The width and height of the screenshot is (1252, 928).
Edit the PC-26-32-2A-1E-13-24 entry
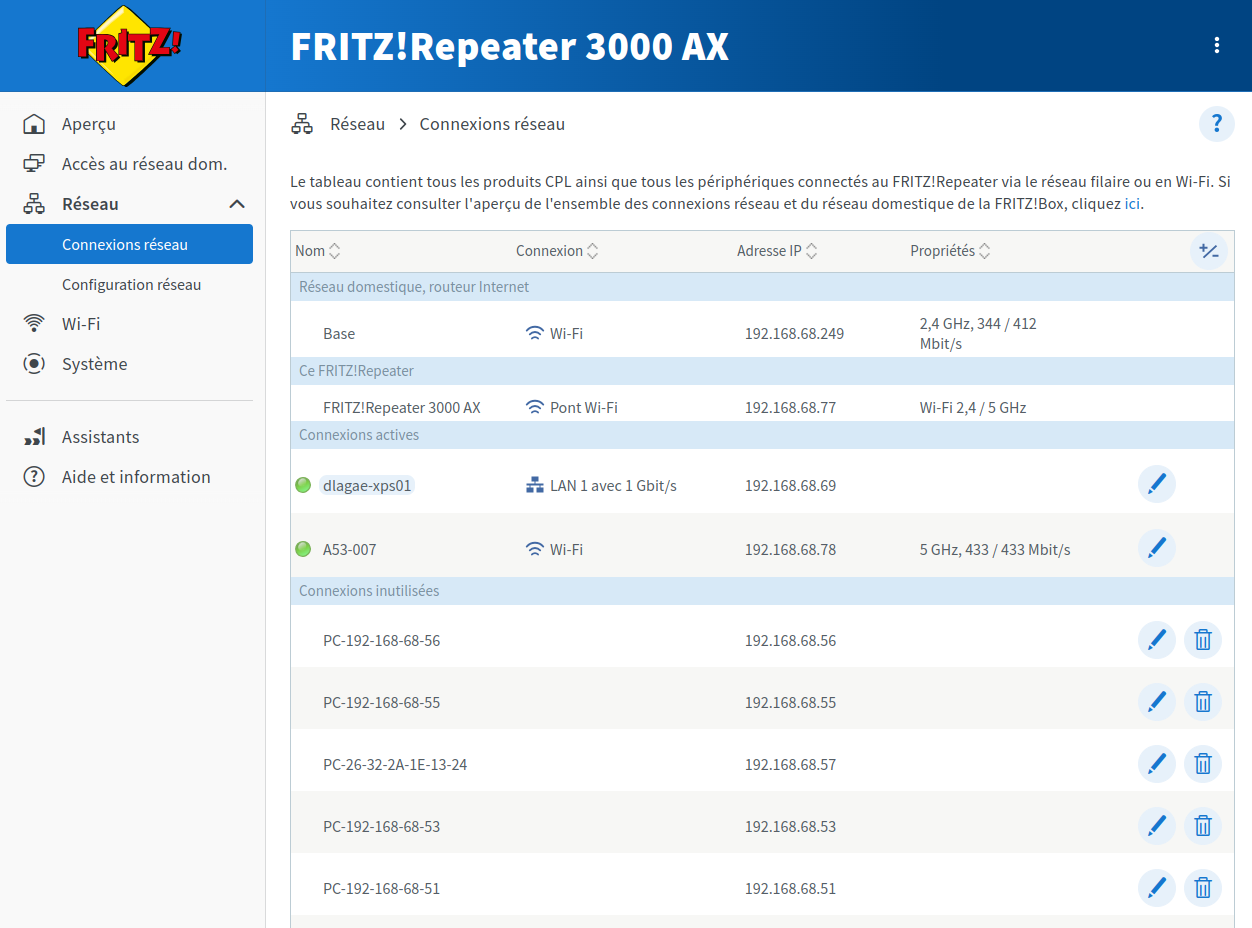(x=1157, y=764)
